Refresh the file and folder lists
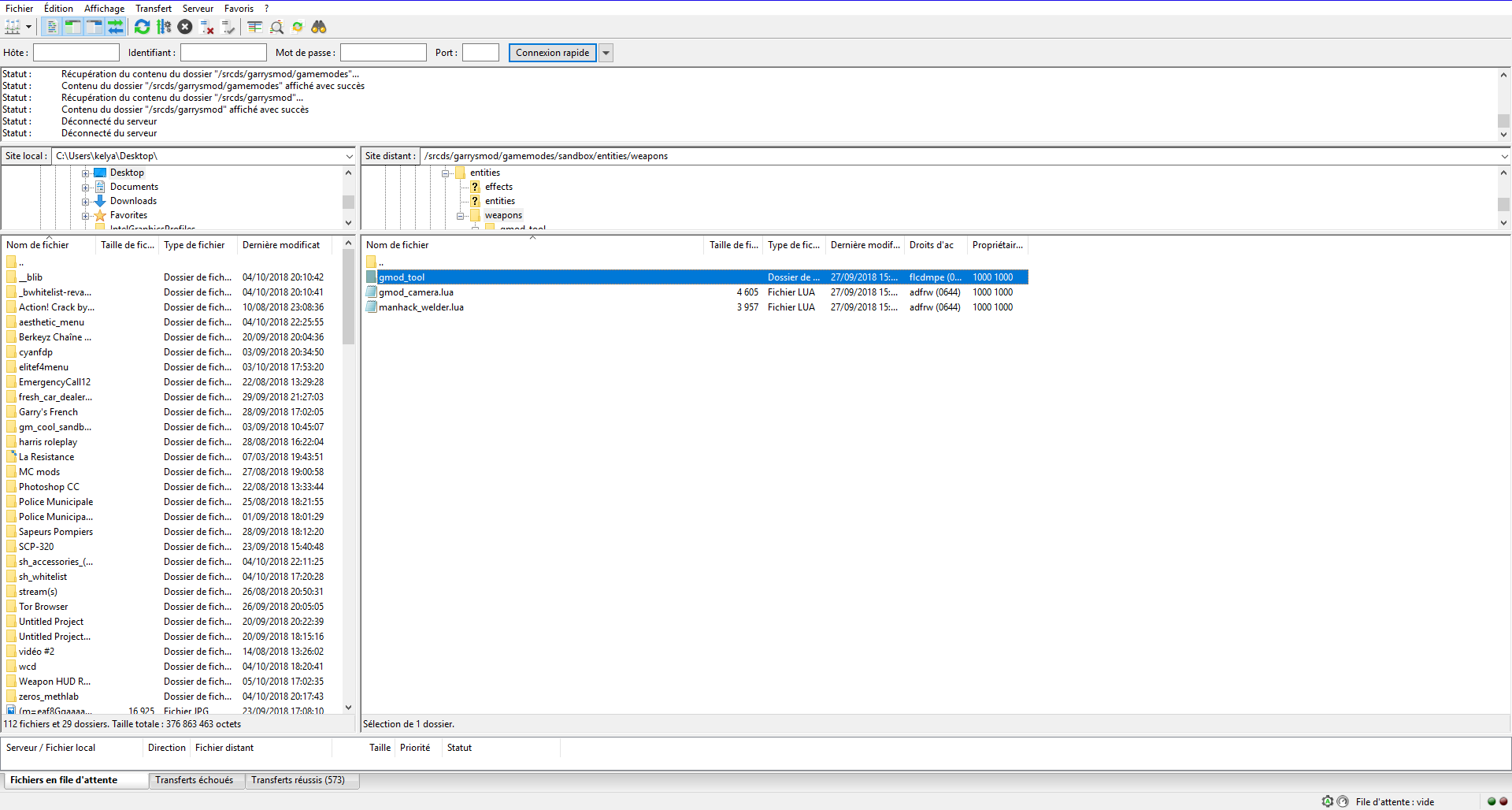 coord(142,27)
